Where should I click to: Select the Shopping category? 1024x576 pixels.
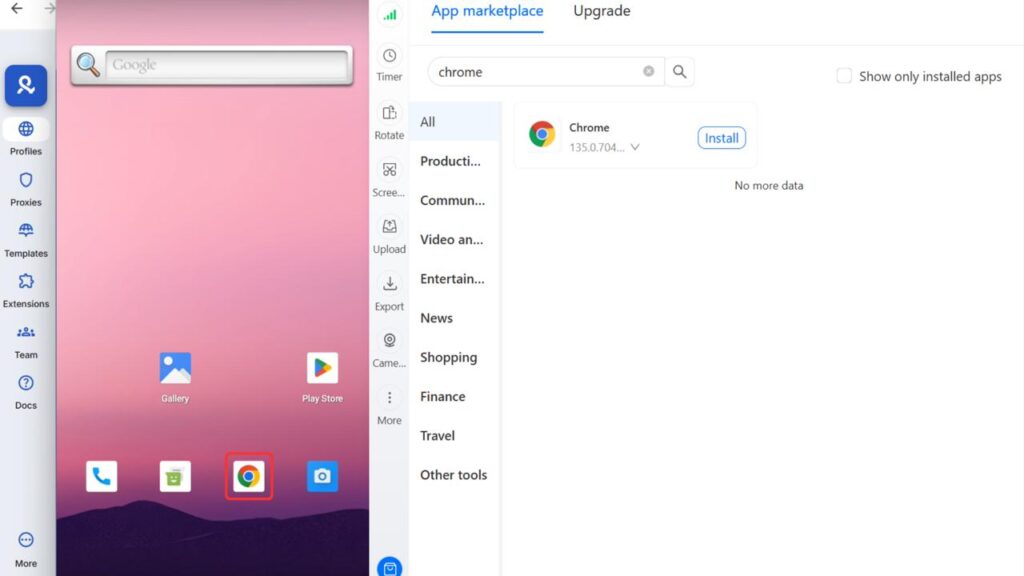448,357
